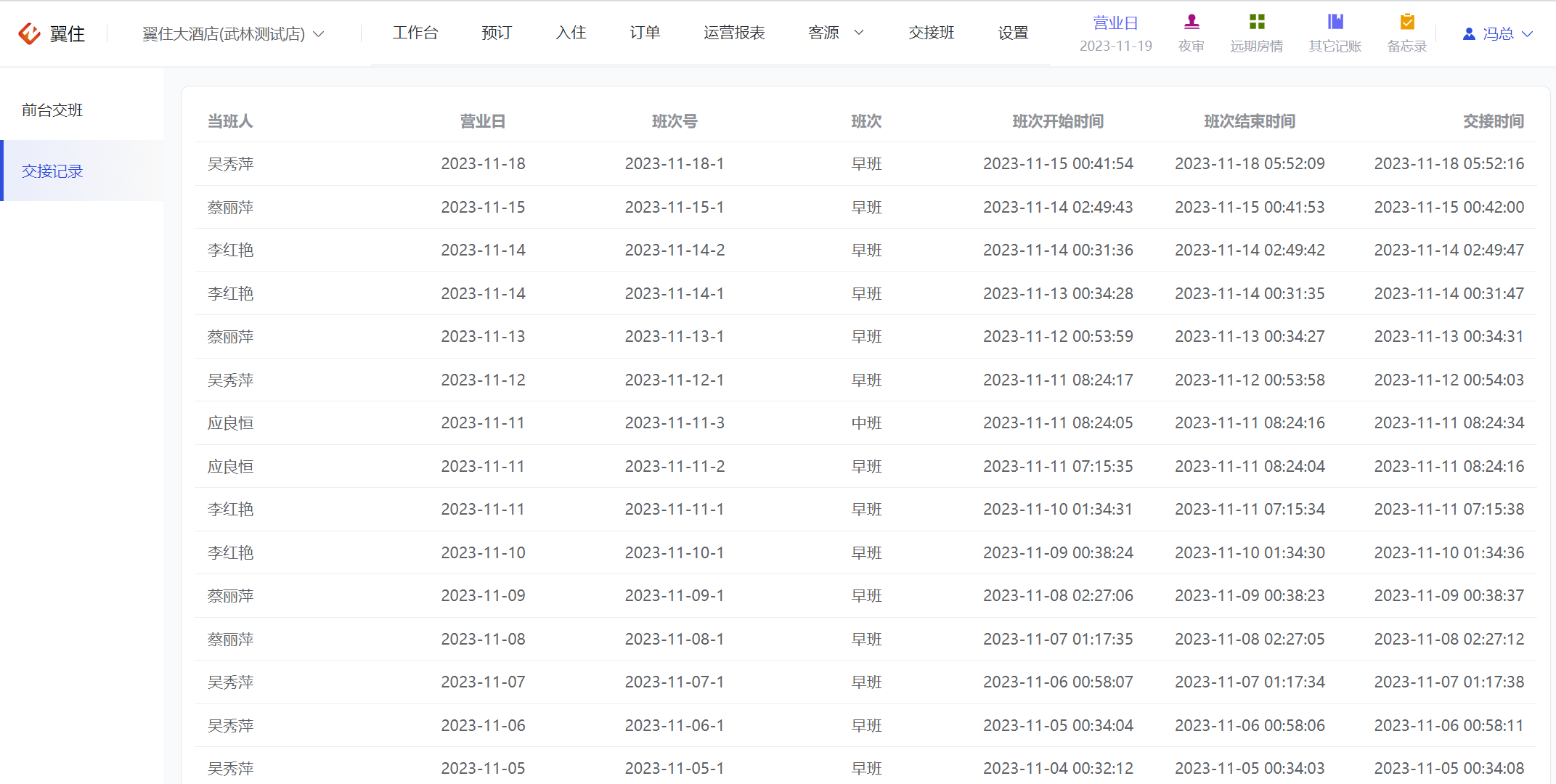Select the 中班 row 2023-11-11-3
The image size is (1556, 784).
865,422
